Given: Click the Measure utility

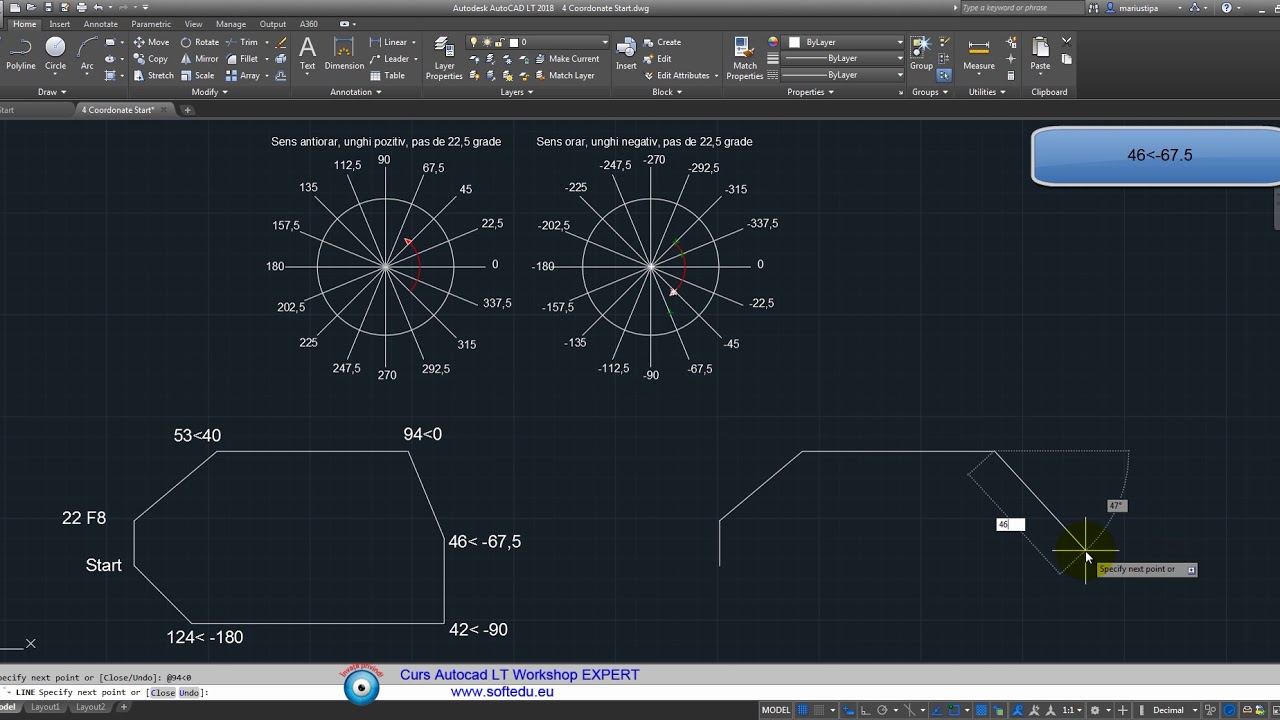Looking at the screenshot, I should point(979,55).
